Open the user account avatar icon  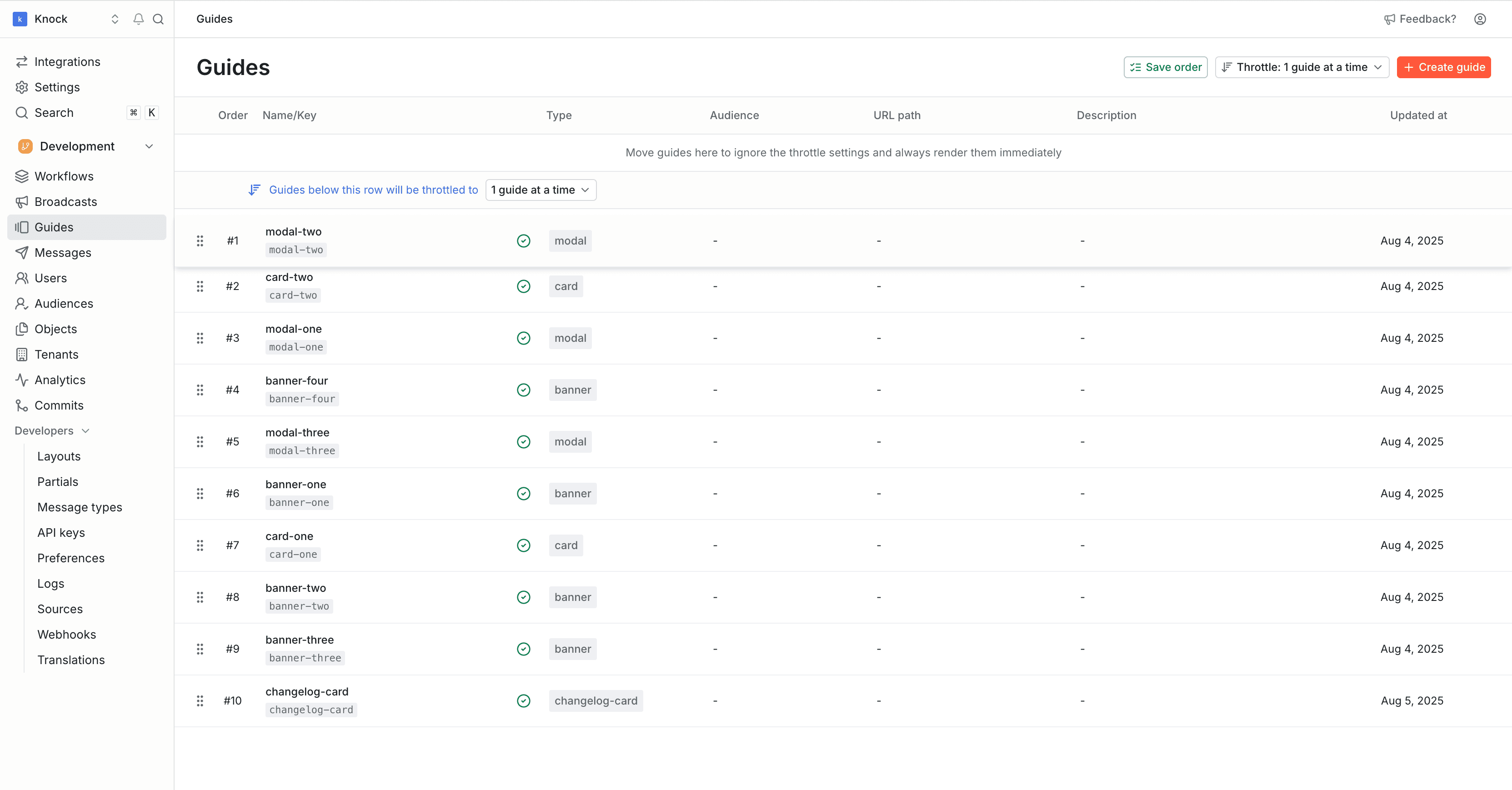[x=1480, y=19]
